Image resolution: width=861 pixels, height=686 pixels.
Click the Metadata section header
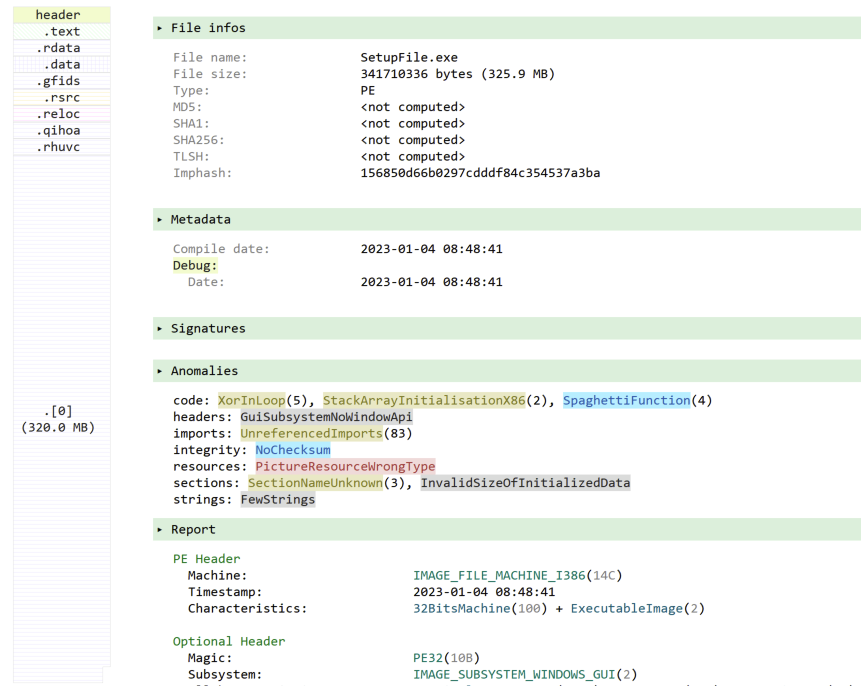(x=507, y=220)
